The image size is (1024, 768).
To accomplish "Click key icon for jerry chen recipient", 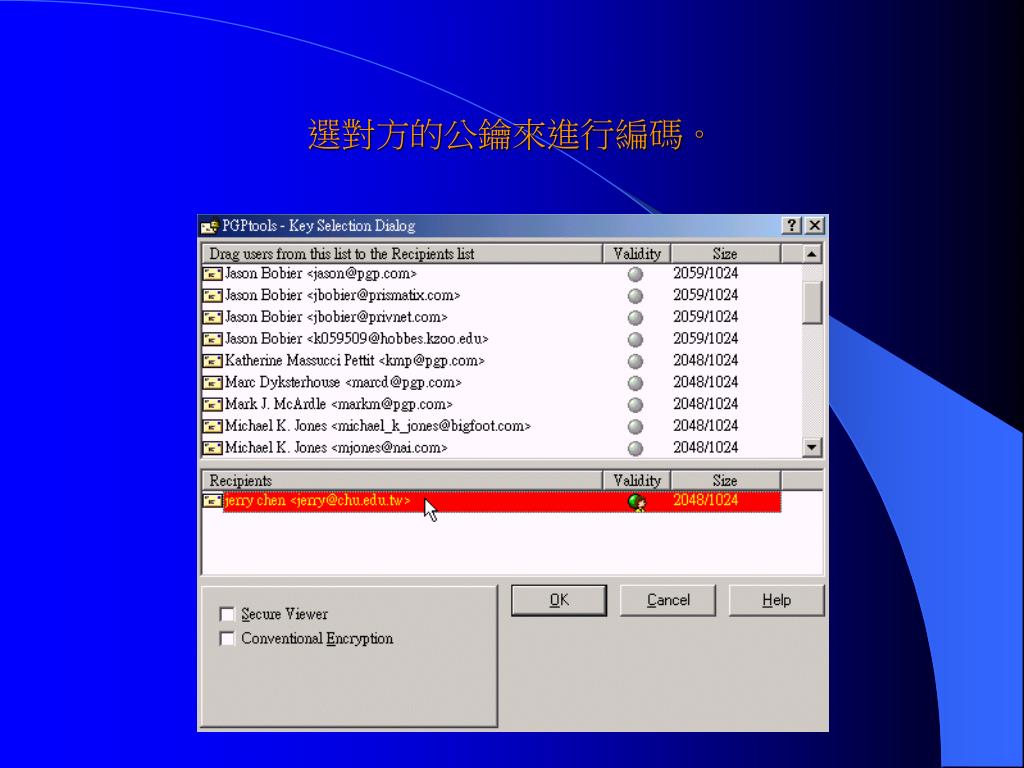I will [212, 501].
